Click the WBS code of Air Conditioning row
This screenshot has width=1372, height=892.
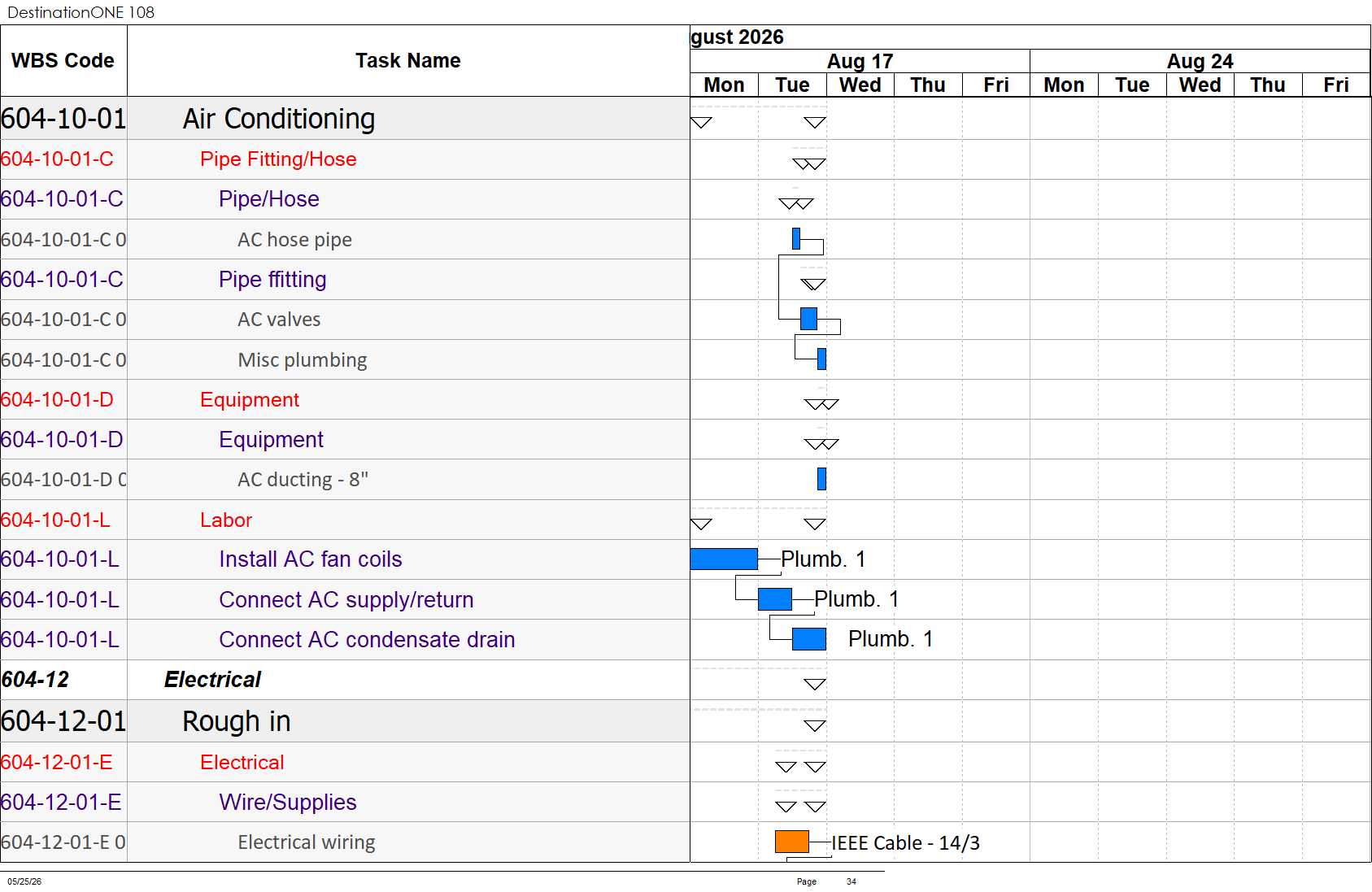pyautogui.click(x=63, y=119)
